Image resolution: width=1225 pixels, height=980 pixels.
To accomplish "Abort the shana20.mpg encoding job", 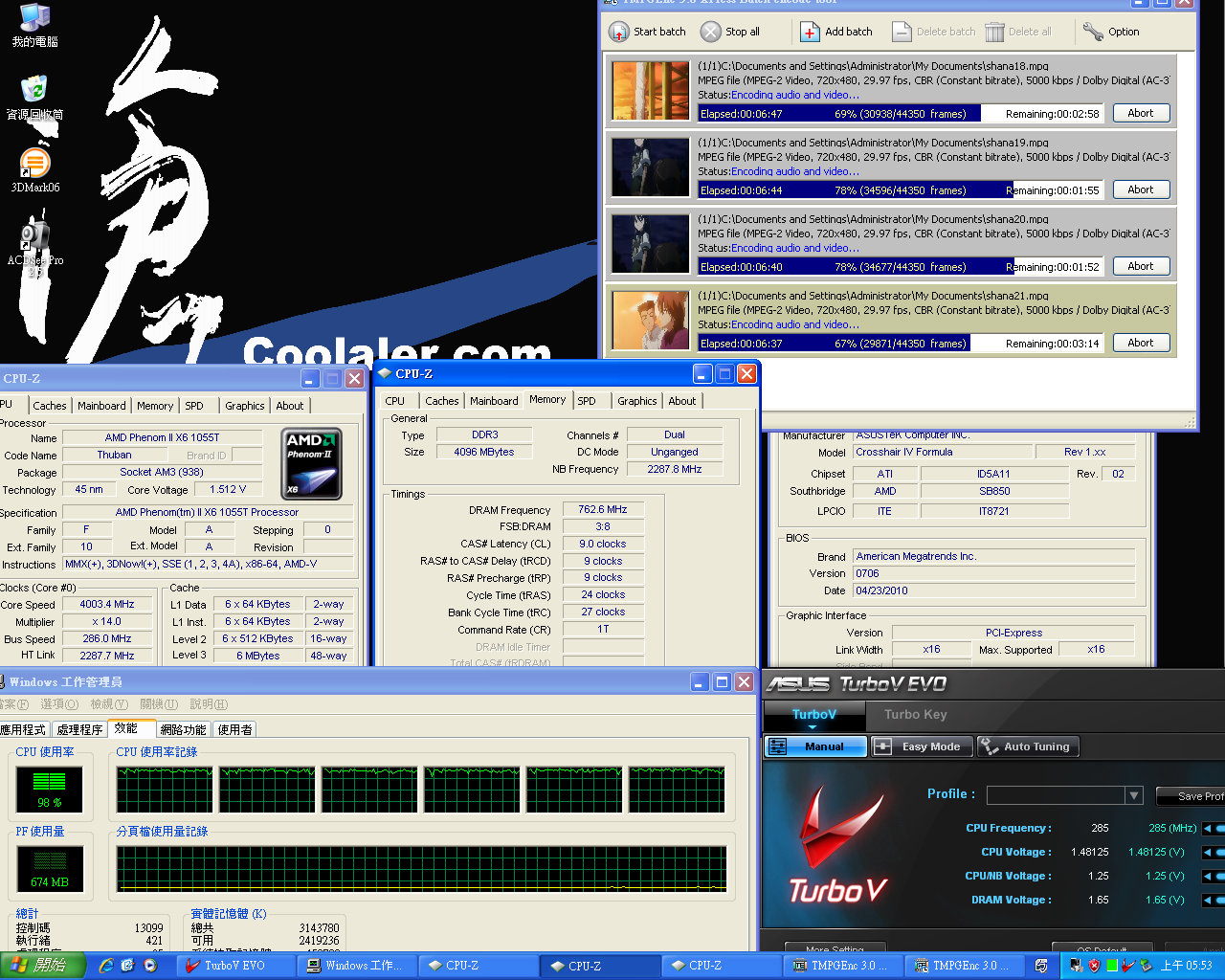I will tap(1140, 266).
